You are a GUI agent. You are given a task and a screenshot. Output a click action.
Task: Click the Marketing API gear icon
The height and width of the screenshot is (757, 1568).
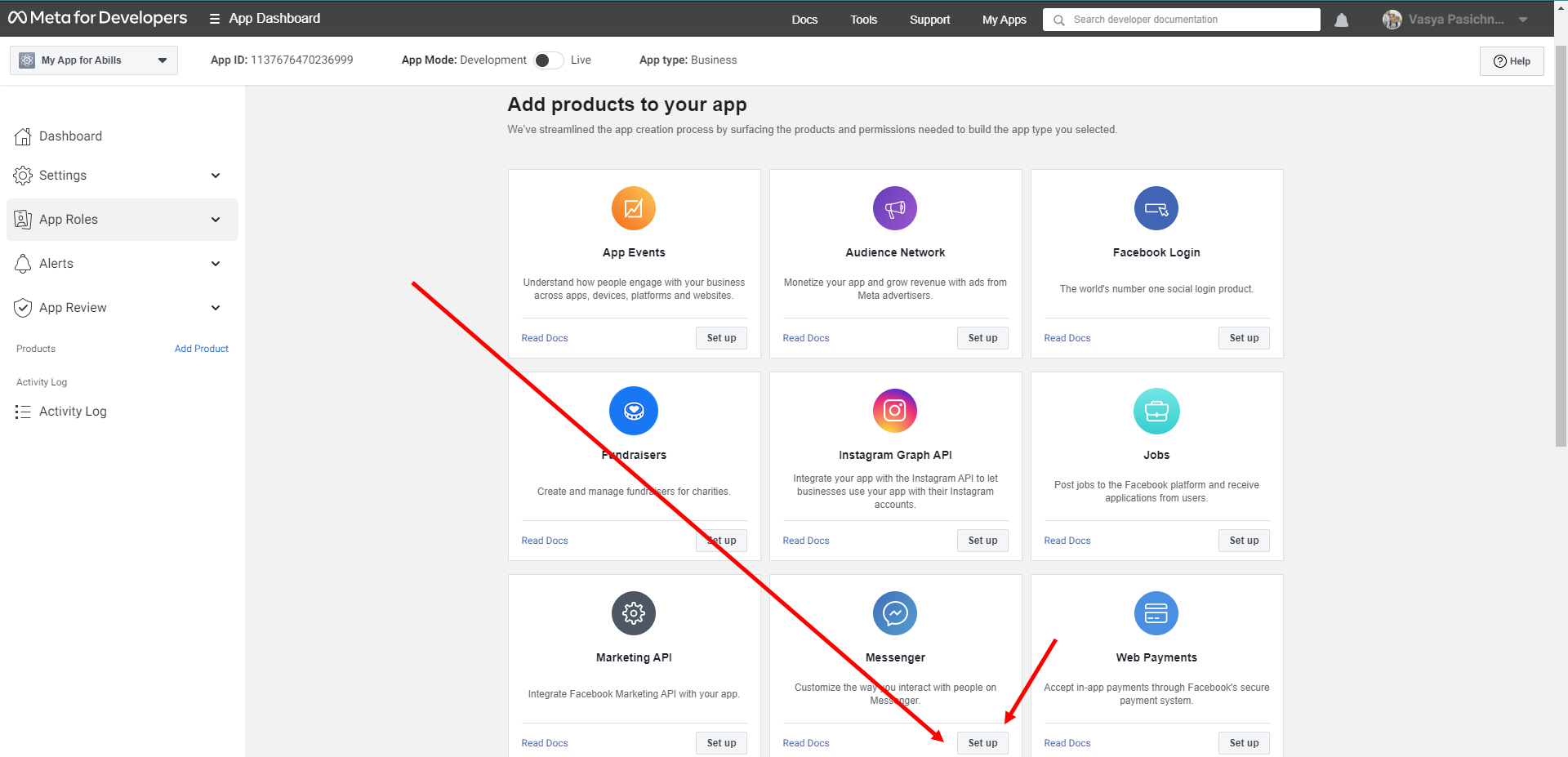(633, 613)
